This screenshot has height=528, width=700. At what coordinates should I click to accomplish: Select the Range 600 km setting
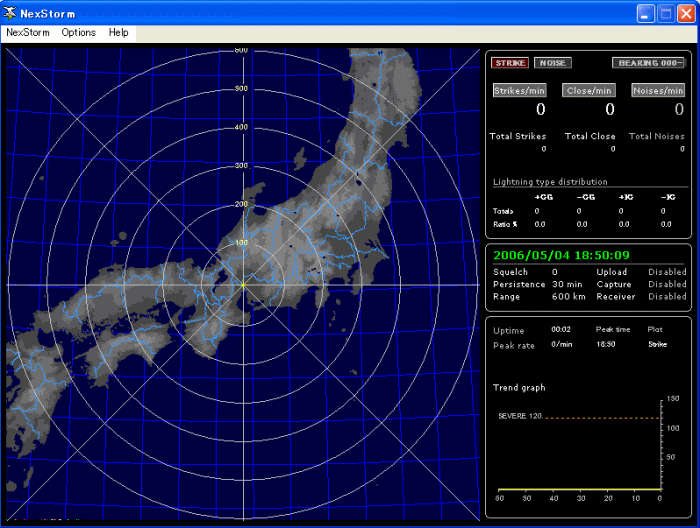point(568,296)
